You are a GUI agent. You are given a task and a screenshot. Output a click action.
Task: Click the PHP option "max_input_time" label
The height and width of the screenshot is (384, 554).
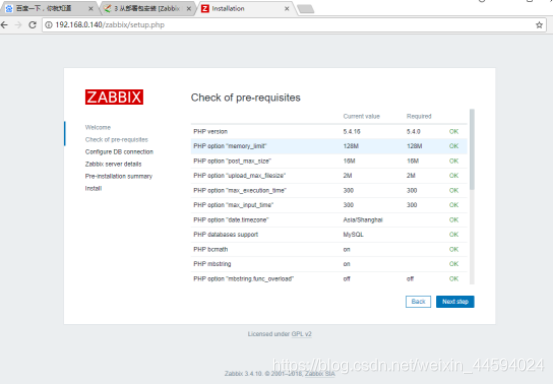pos(234,205)
